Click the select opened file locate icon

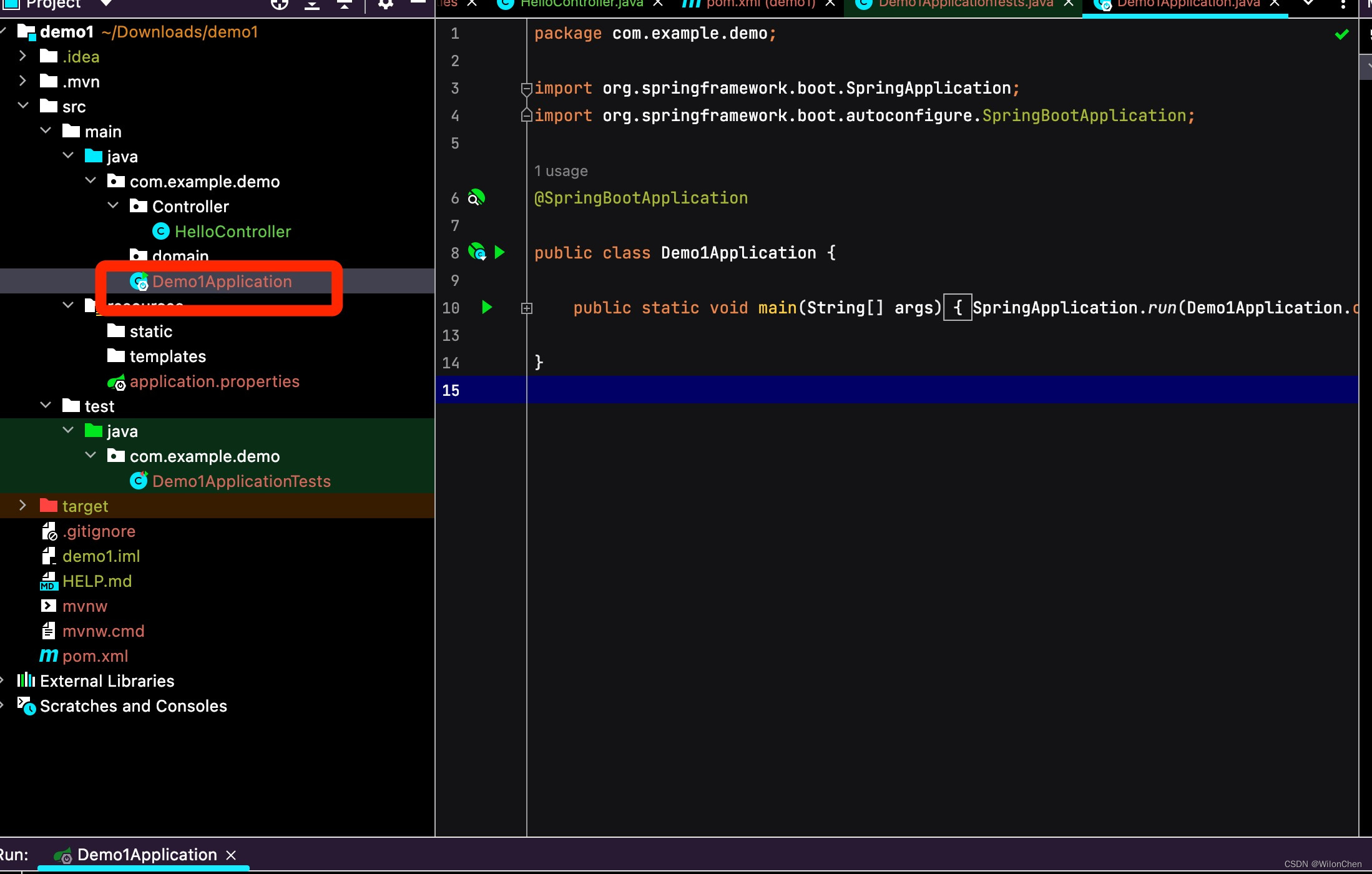click(280, 4)
